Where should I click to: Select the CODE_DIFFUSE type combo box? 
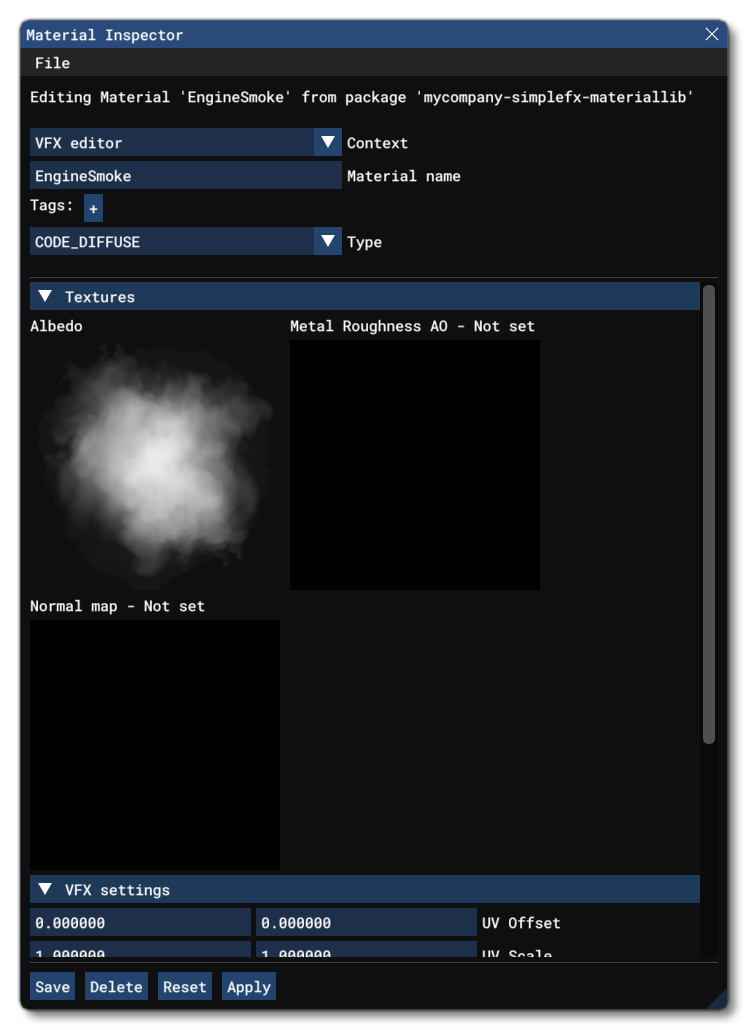(x=172, y=242)
